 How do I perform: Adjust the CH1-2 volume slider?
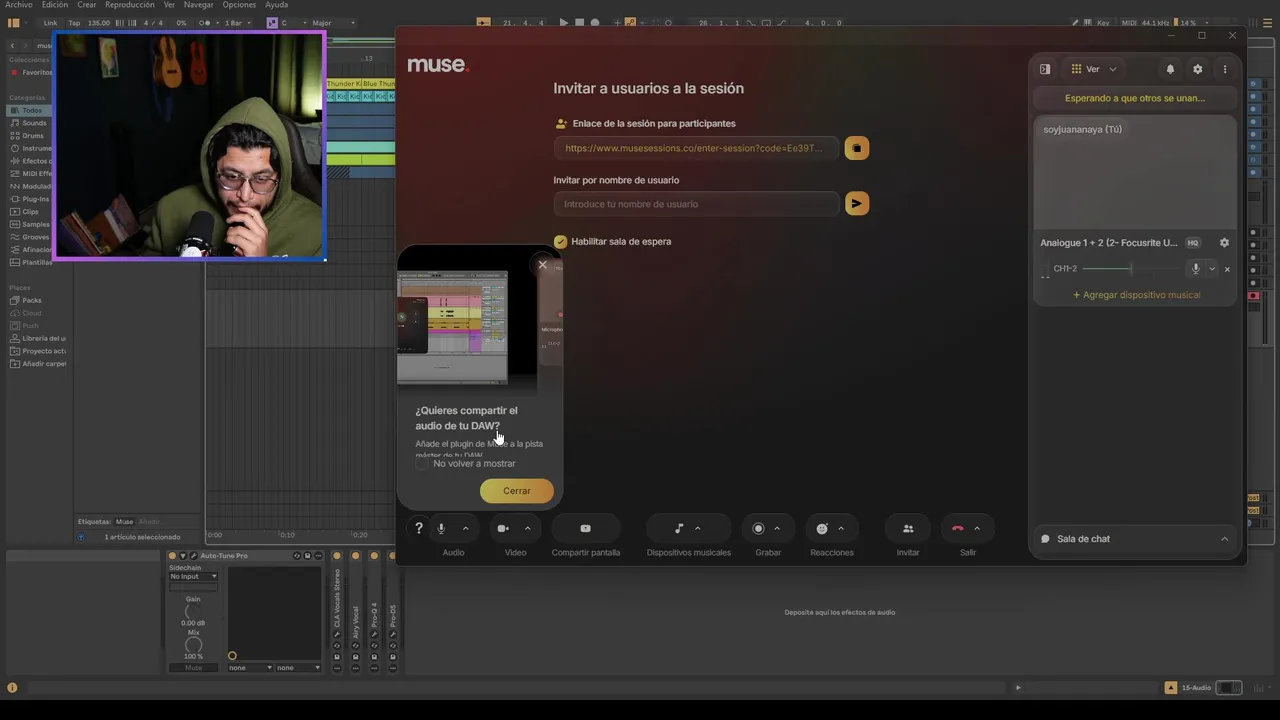1132,269
